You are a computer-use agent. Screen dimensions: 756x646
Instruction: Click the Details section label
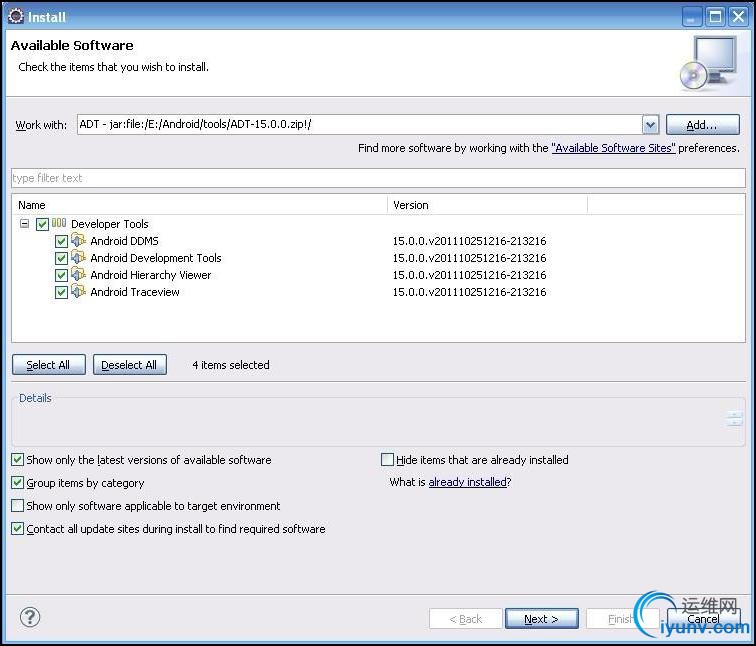tap(35, 398)
